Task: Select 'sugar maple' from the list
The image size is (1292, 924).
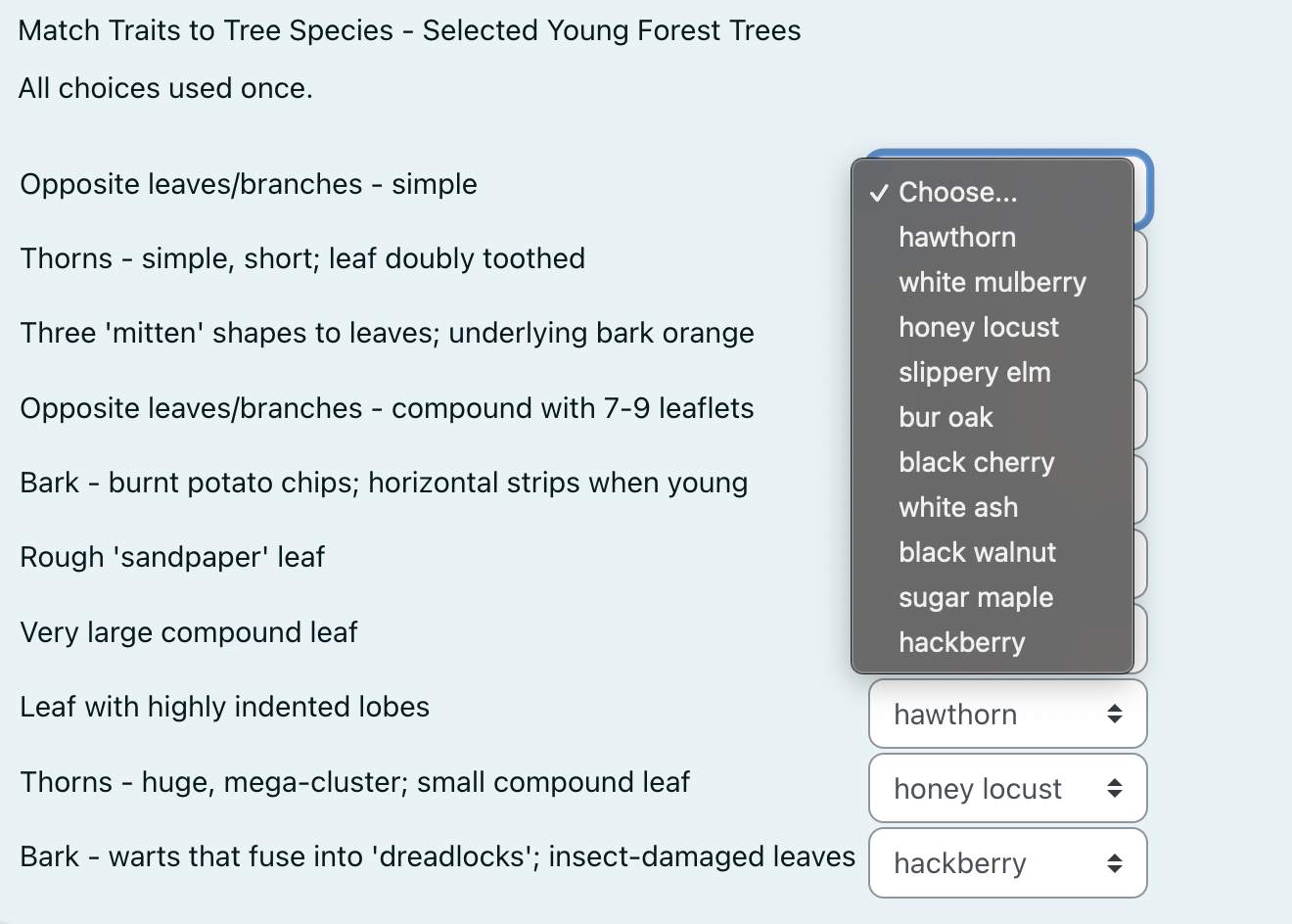Action: point(976,597)
